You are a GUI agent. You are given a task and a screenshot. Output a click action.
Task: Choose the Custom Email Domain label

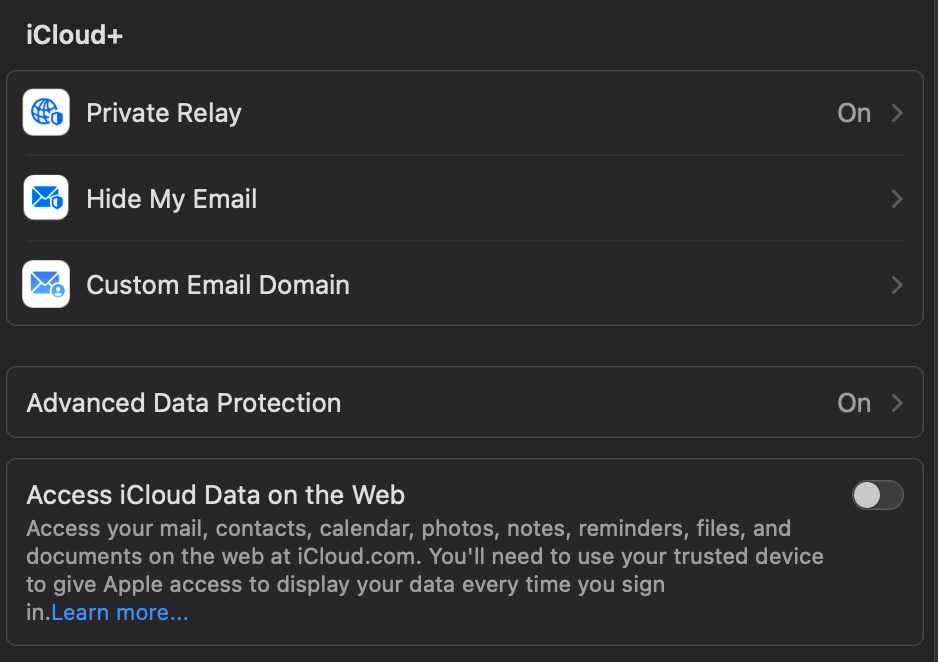click(x=218, y=285)
